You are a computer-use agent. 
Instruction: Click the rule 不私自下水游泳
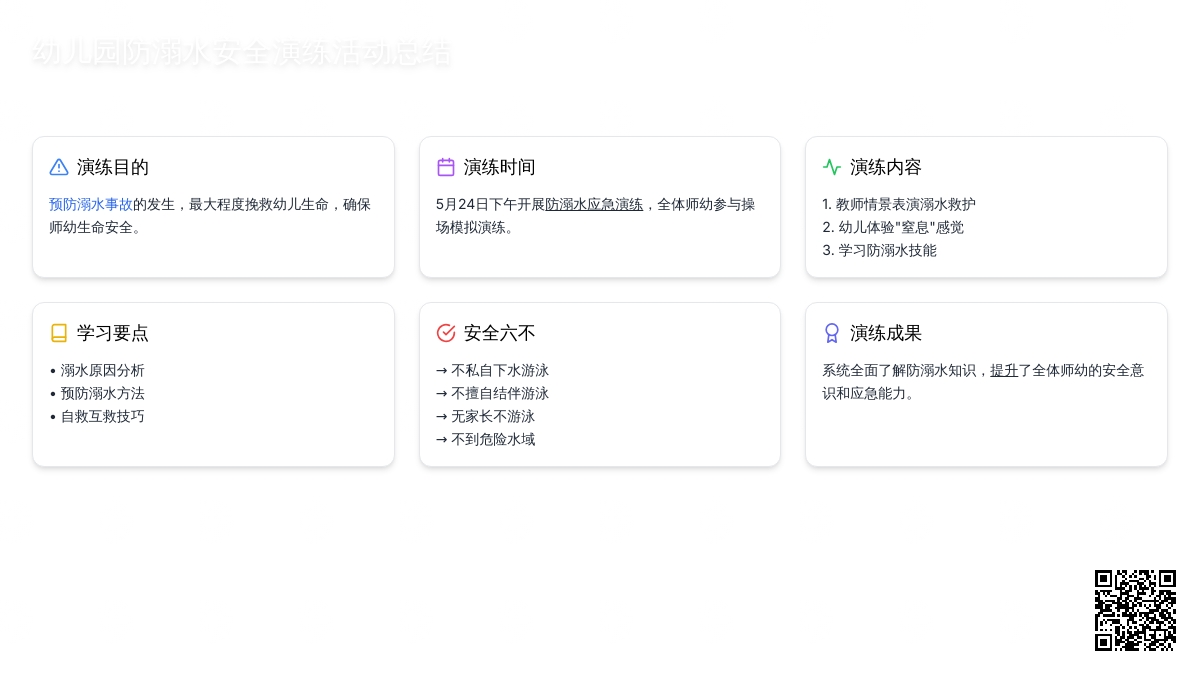click(492, 370)
